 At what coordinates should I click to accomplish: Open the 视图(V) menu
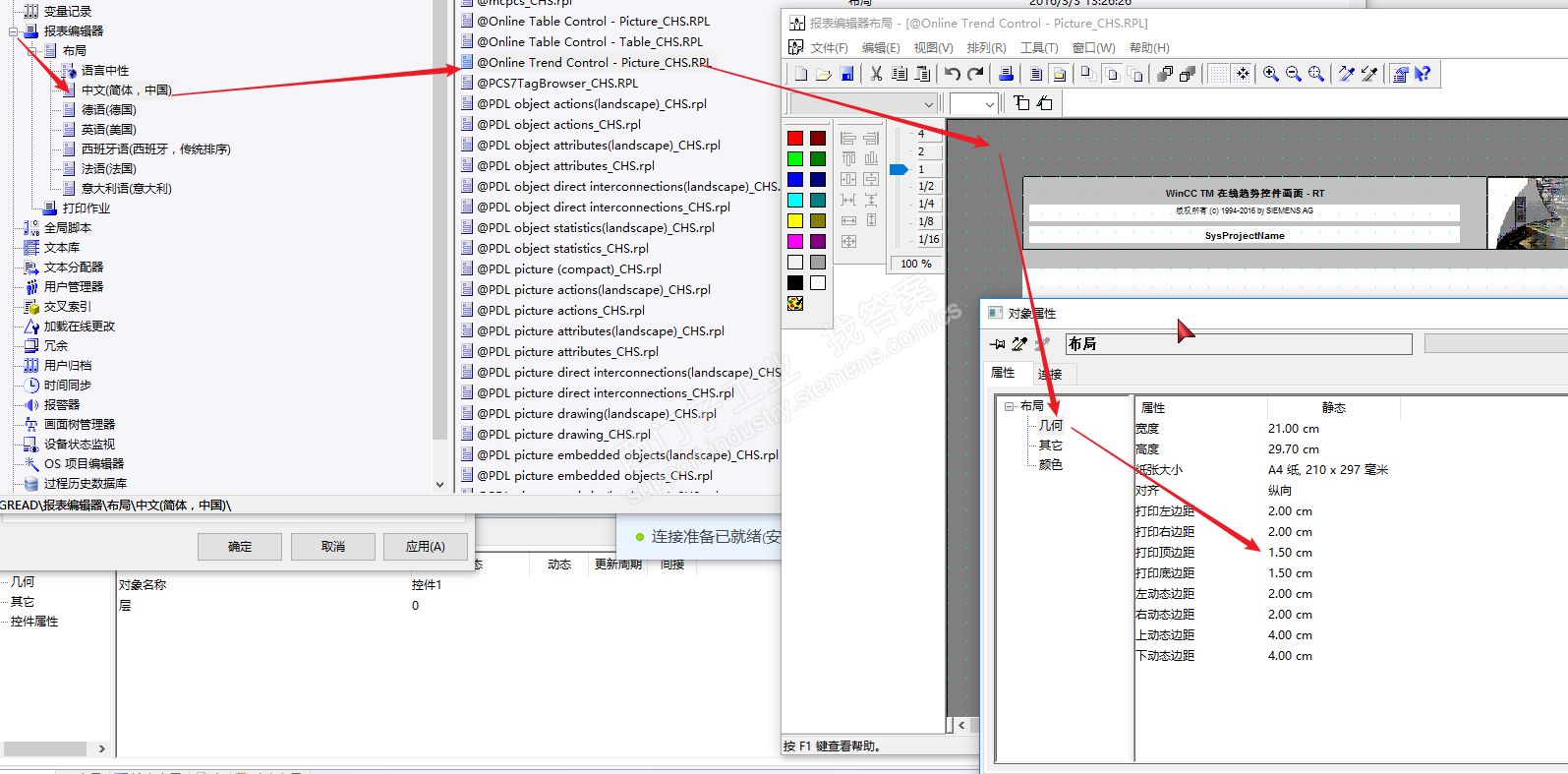(x=933, y=48)
